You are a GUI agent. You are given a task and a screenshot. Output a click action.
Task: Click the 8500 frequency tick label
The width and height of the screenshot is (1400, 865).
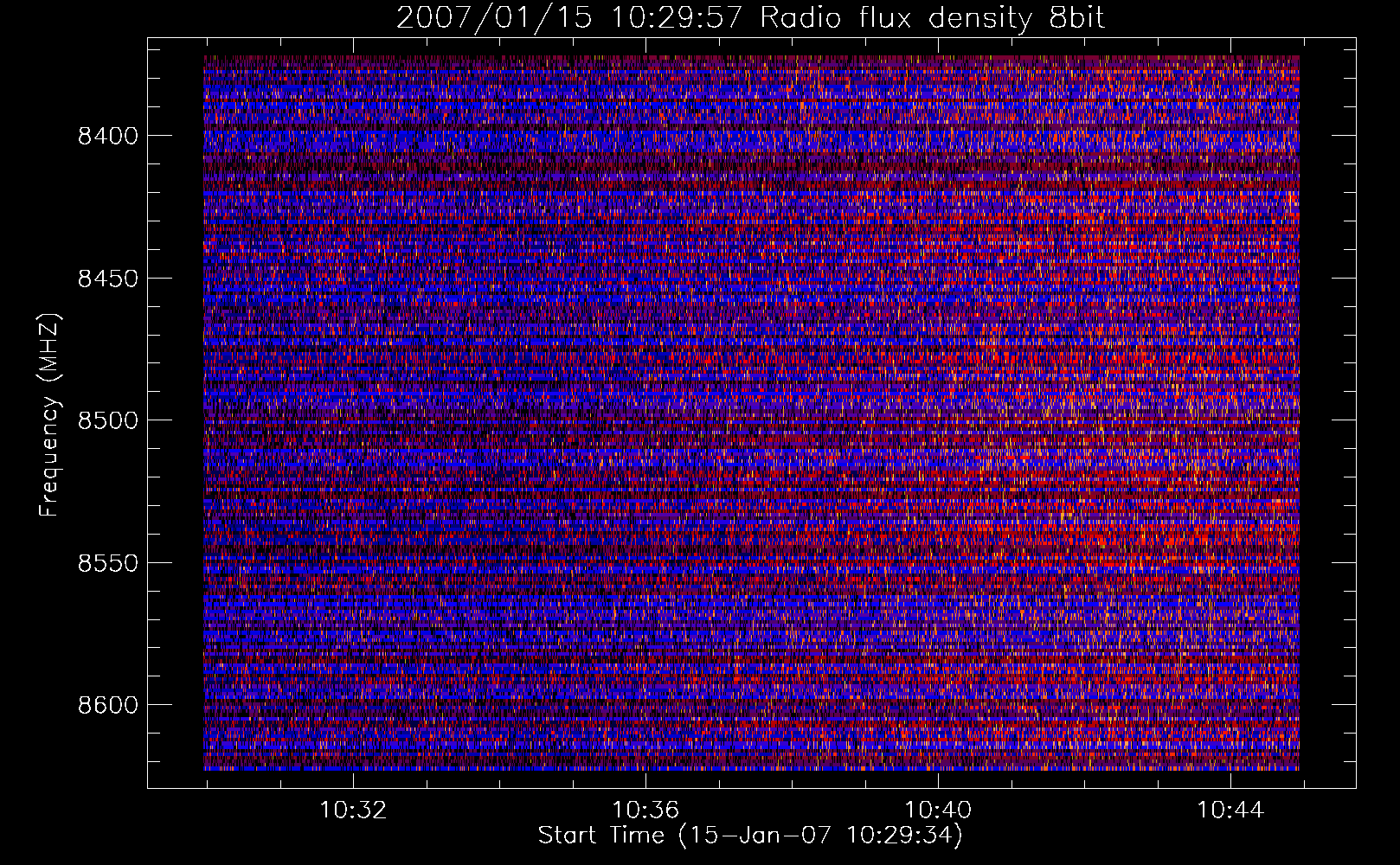[107, 420]
